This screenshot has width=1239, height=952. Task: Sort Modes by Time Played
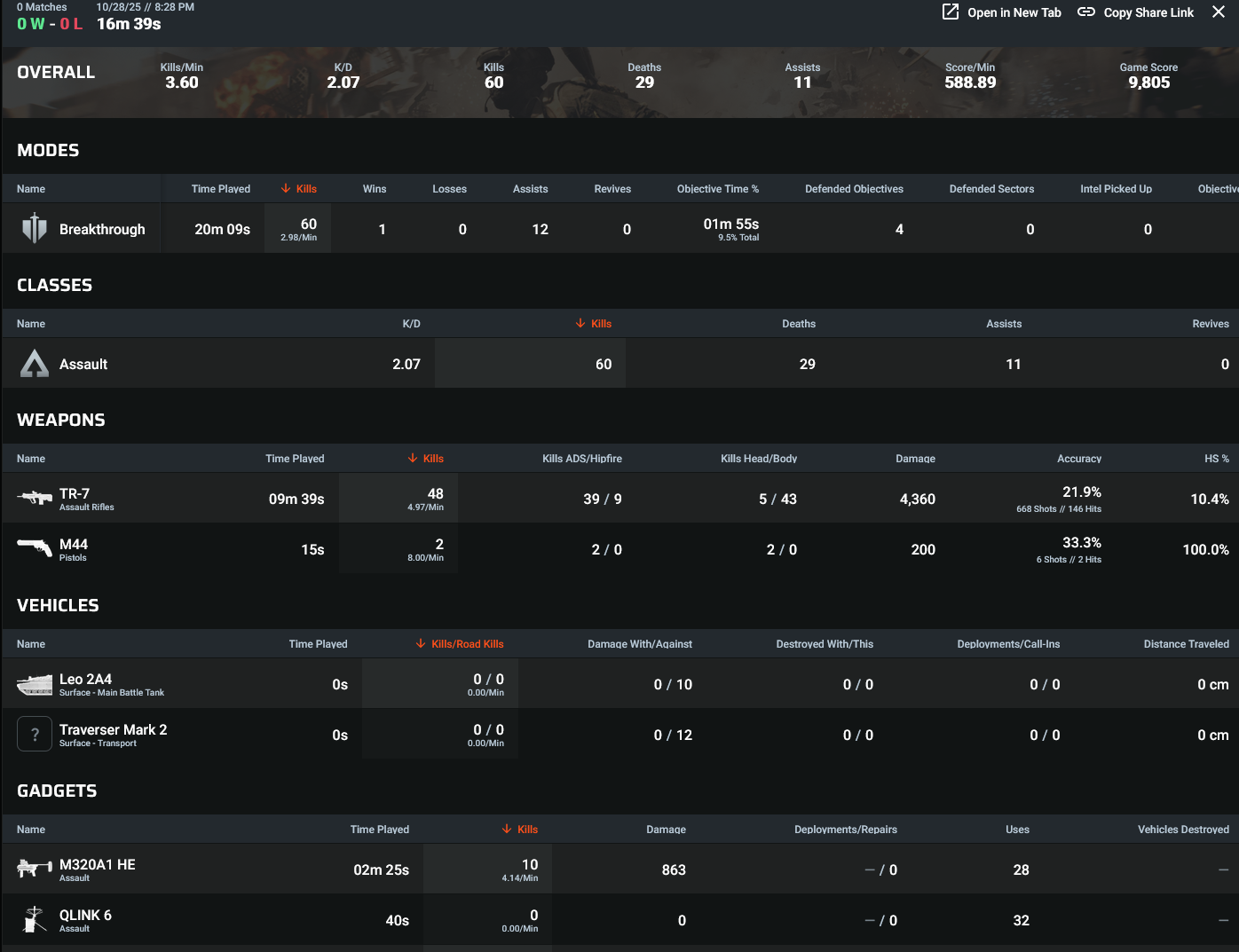click(x=221, y=189)
